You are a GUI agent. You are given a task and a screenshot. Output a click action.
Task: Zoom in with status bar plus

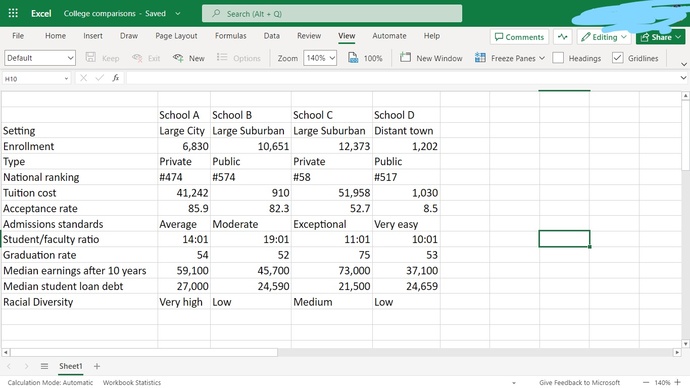pyautogui.click(x=678, y=382)
